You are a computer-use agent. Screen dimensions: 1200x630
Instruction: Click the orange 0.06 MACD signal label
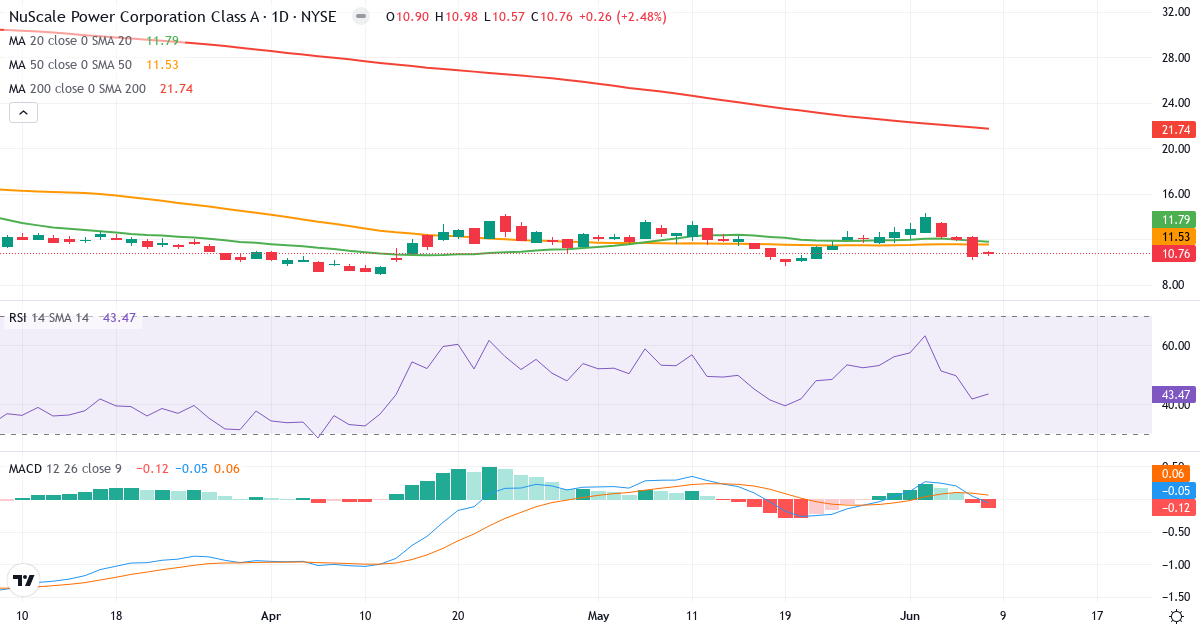pos(1175,473)
